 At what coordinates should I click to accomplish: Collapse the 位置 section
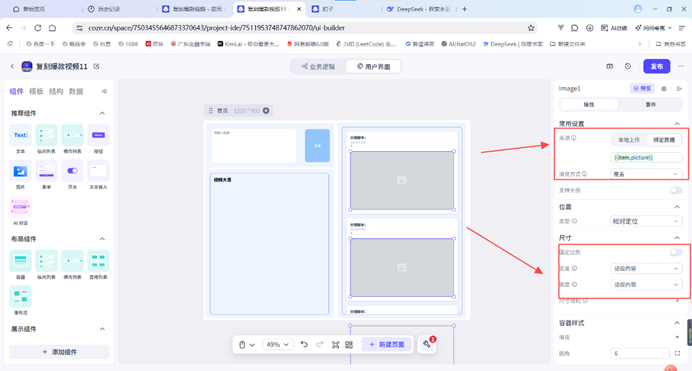[677, 207]
